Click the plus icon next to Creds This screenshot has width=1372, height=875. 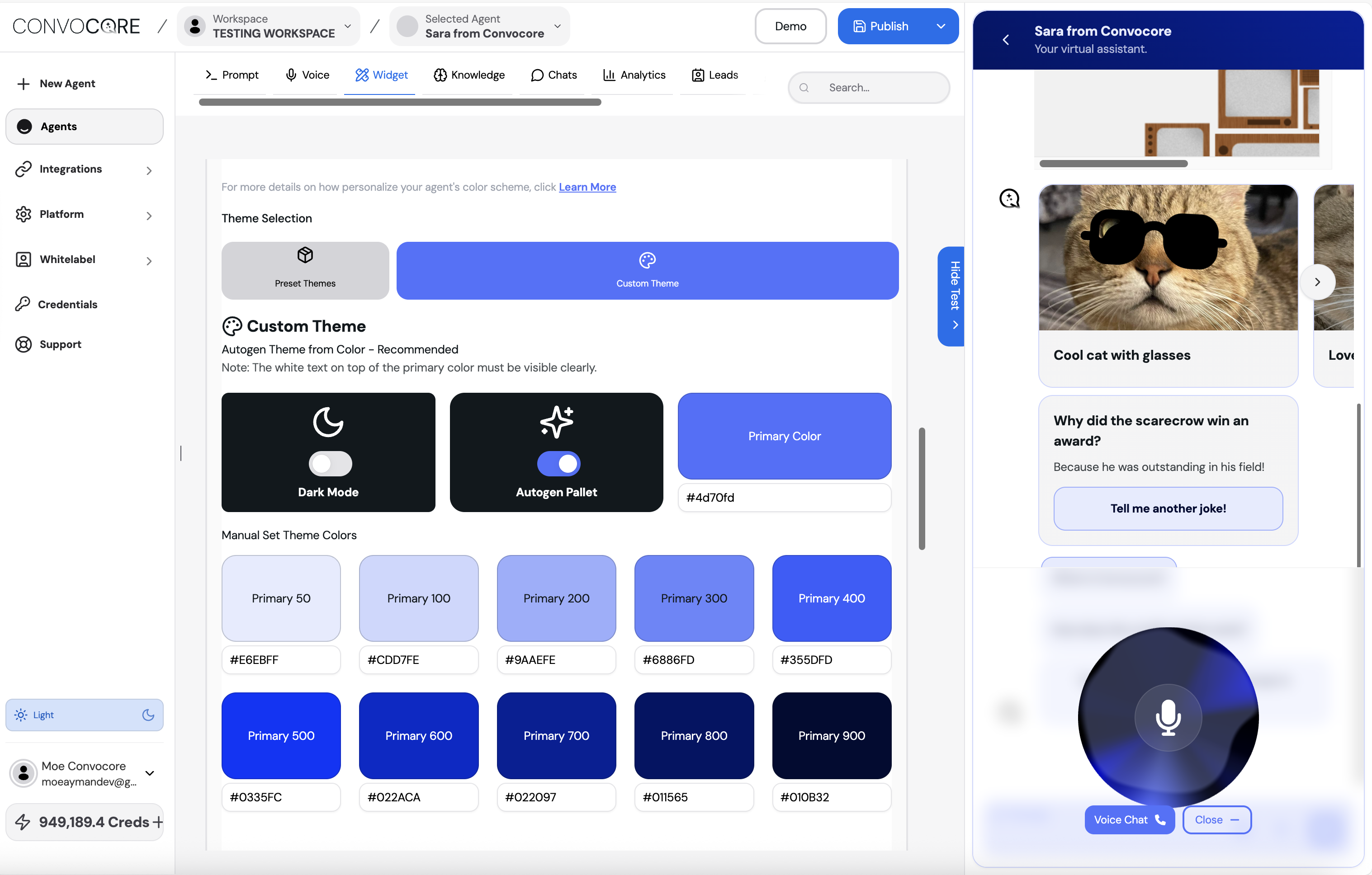[x=158, y=822]
